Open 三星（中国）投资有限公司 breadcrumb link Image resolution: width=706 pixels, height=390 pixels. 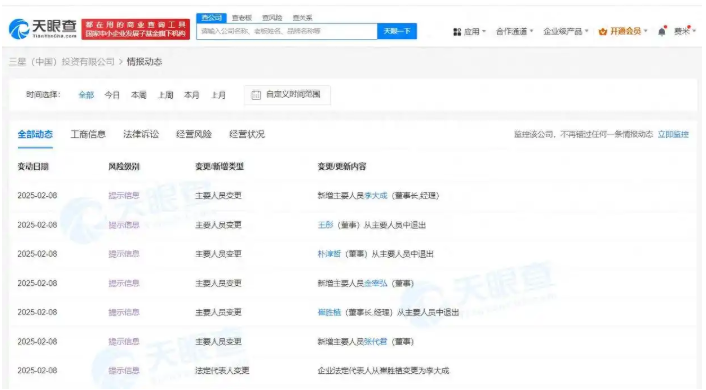coord(62,62)
